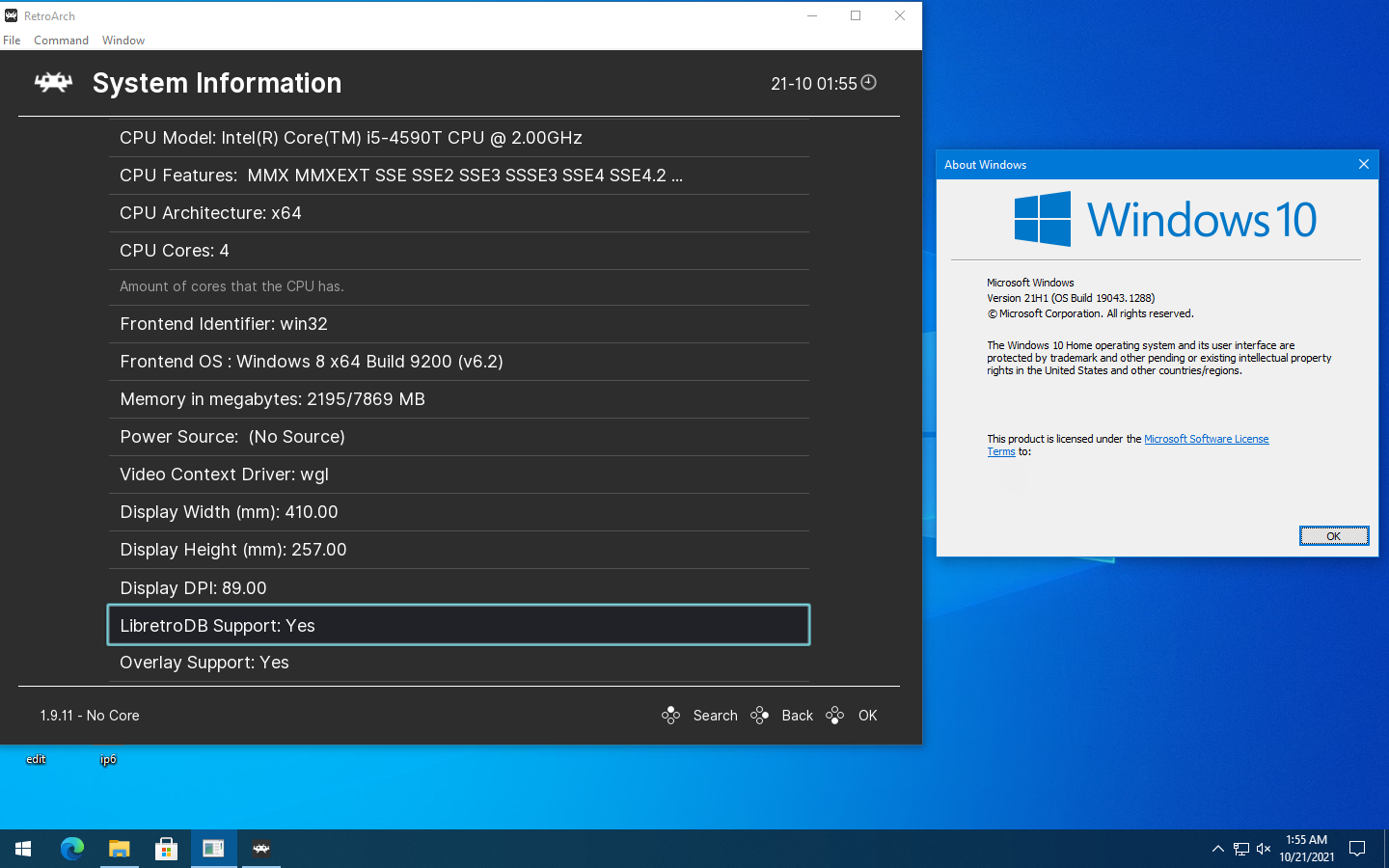This screenshot has width=1389, height=868.
Task: Open the Command menu in RetroArch
Action: [x=61, y=40]
